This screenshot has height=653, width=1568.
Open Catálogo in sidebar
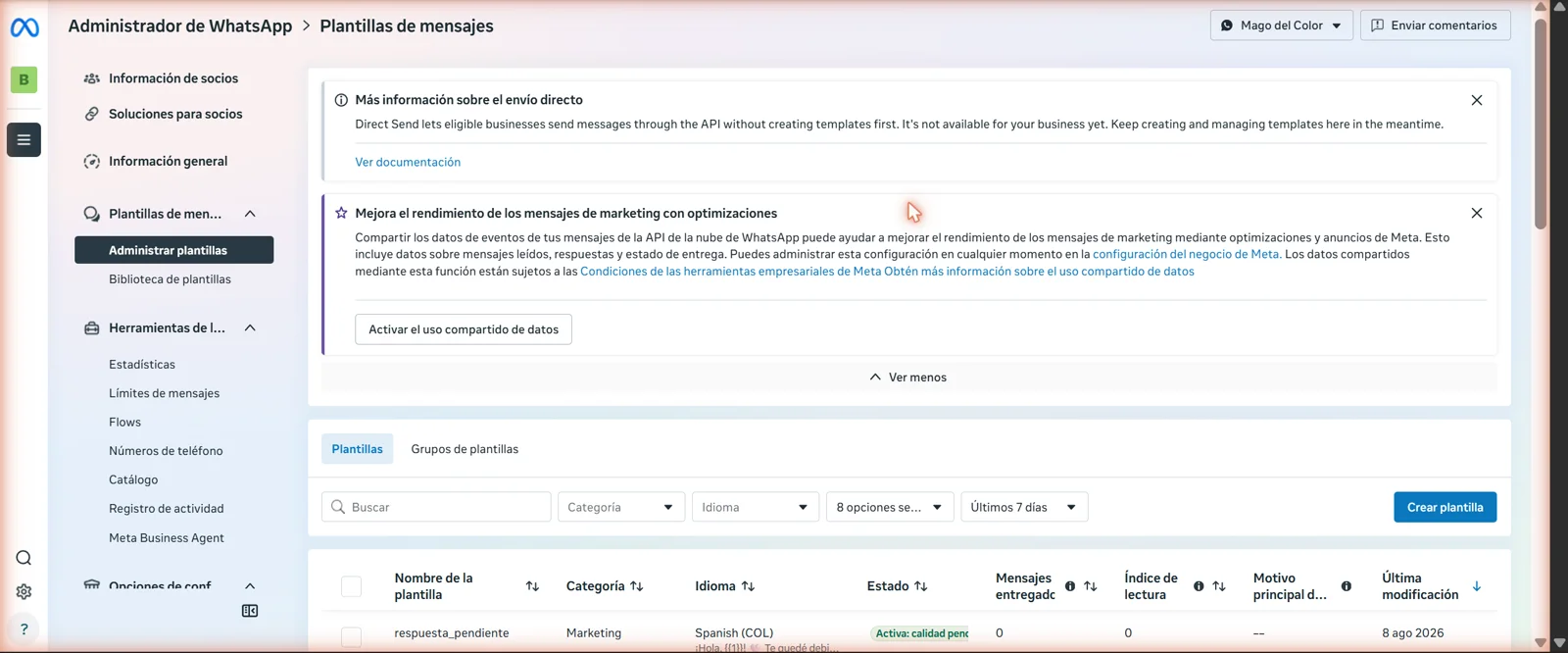(133, 479)
